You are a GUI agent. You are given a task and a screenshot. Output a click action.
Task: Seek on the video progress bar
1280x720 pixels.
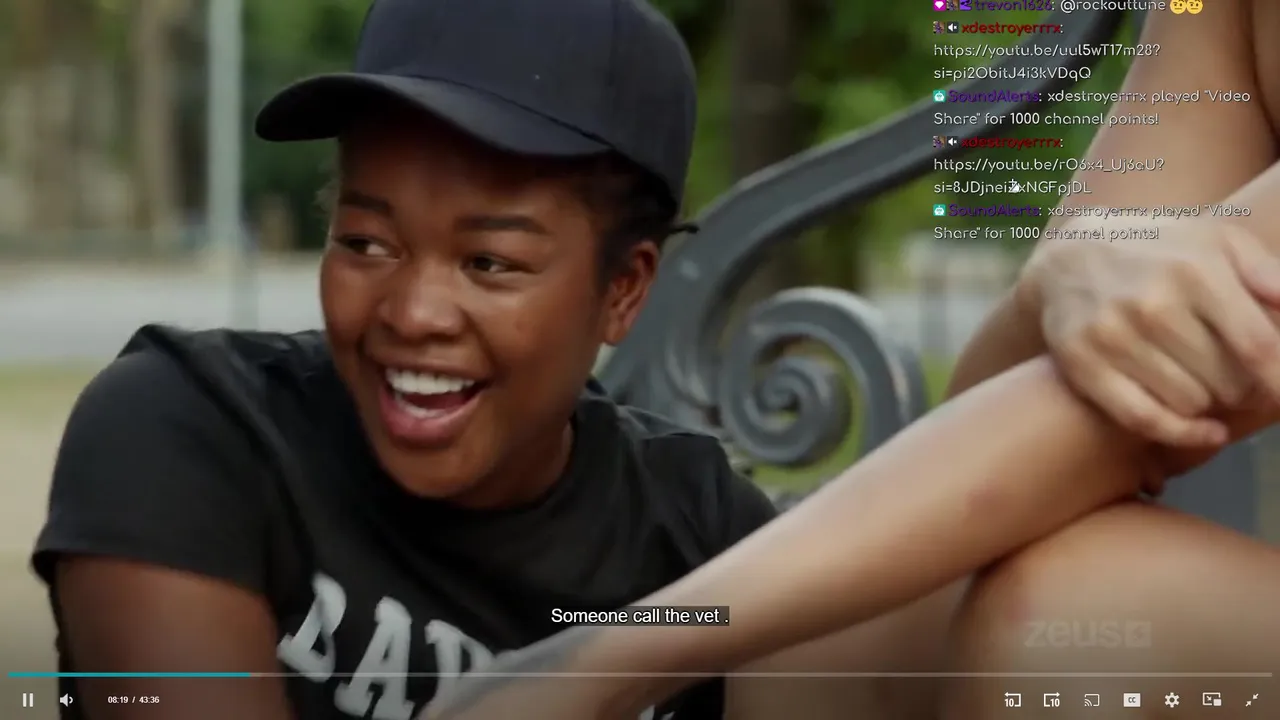640,675
